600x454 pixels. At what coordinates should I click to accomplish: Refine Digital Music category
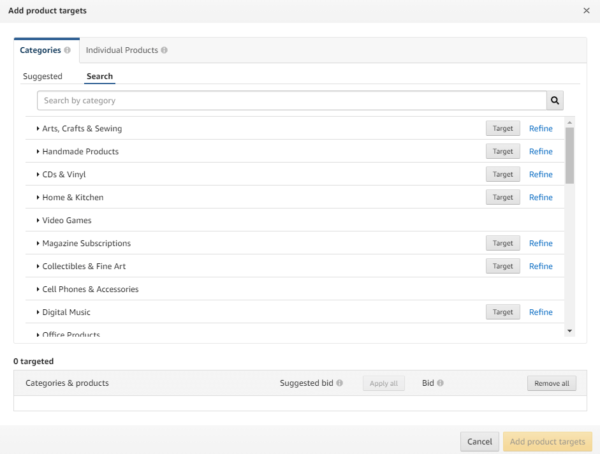(x=541, y=312)
